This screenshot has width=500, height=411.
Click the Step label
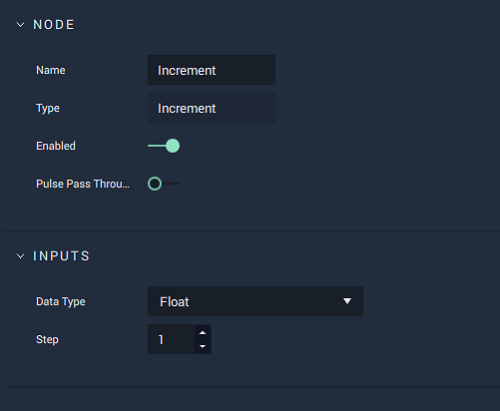47,339
